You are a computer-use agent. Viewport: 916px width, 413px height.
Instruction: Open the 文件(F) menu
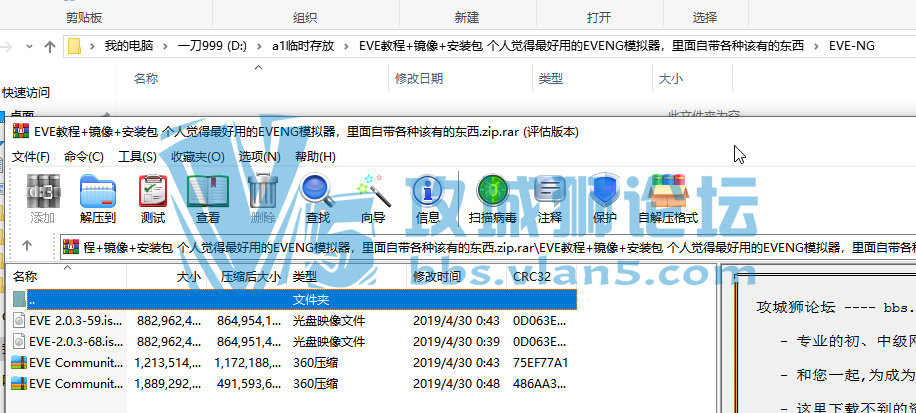click(31, 157)
